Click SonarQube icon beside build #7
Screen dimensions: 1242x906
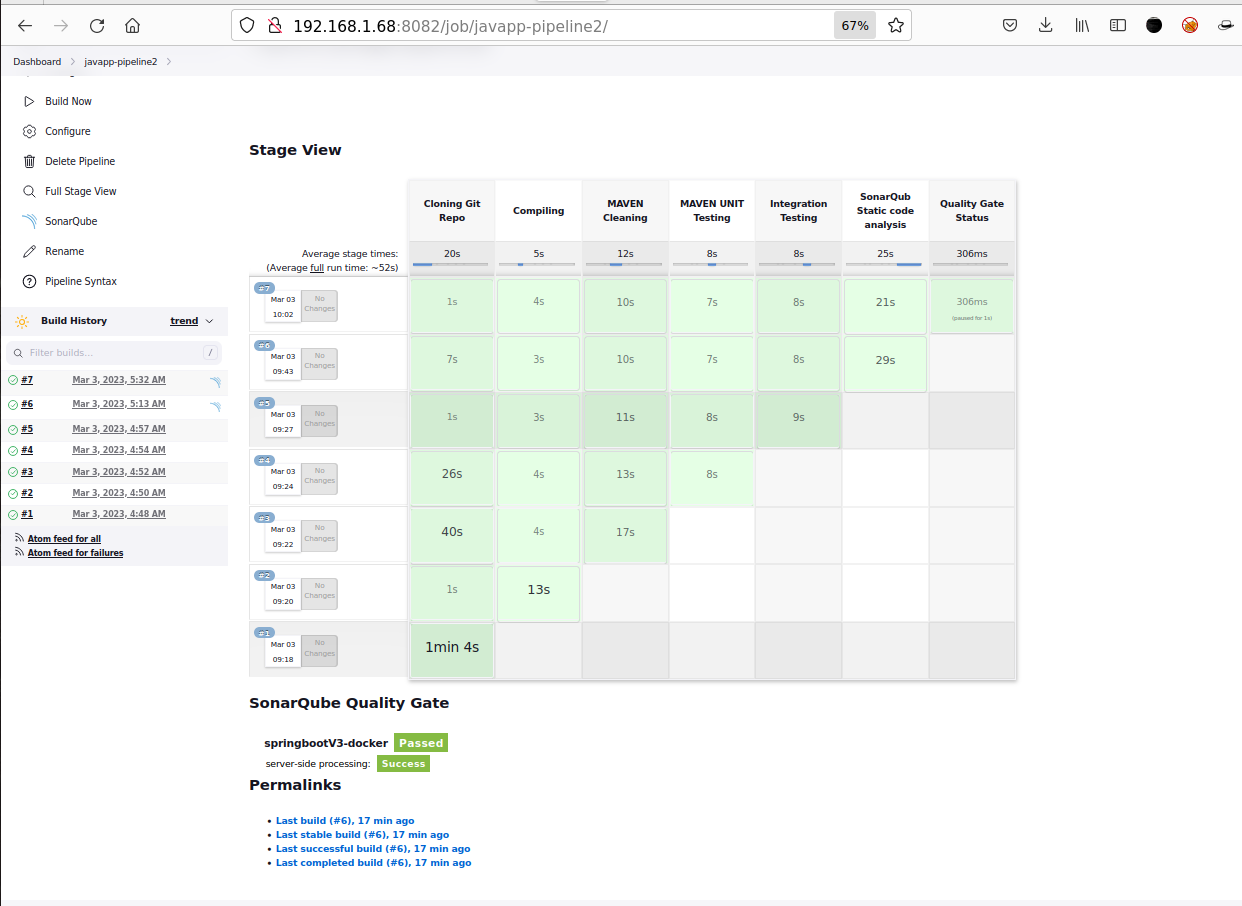[215, 382]
